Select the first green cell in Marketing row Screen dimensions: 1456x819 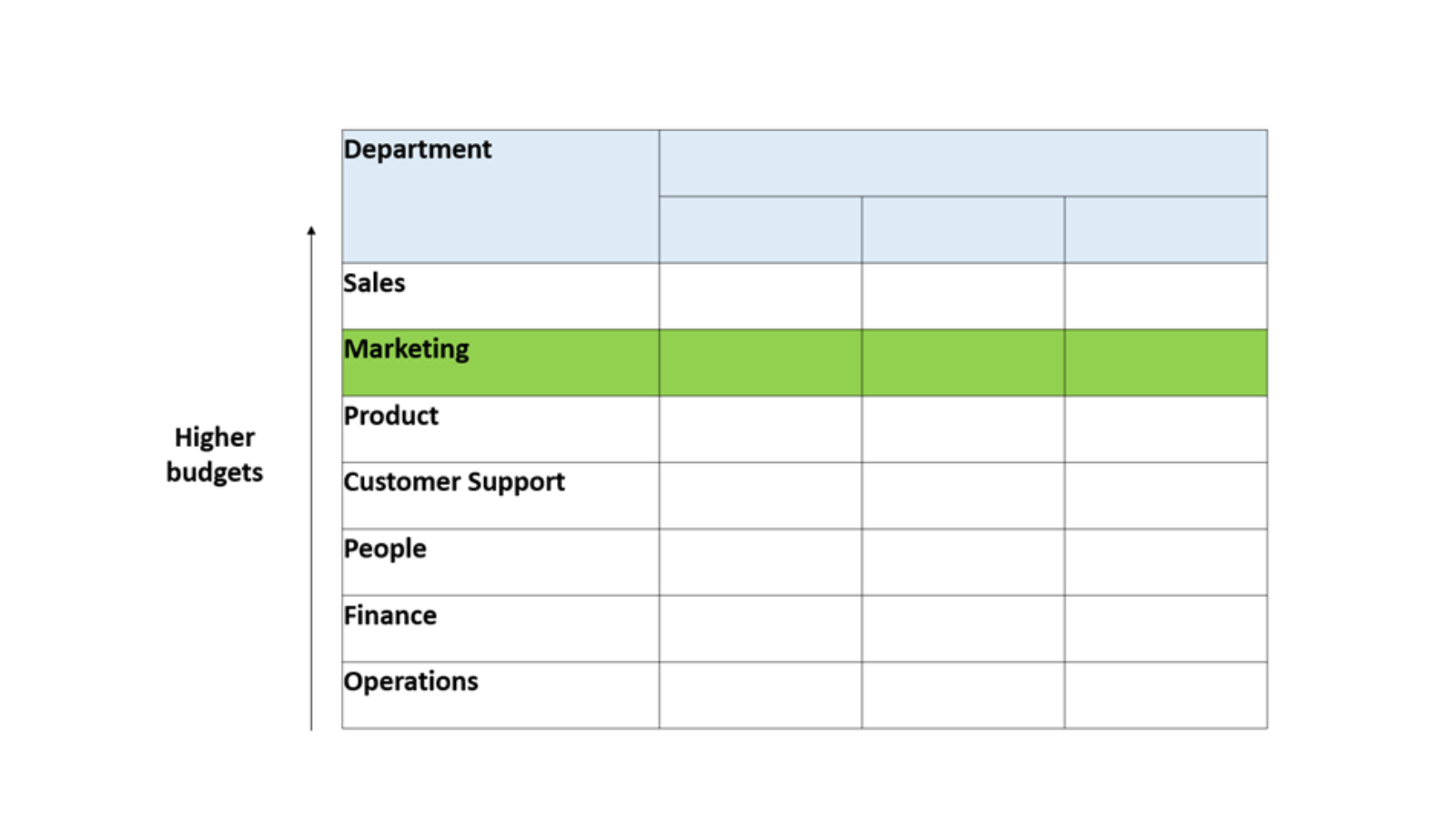pyautogui.click(x=761, y=362)
